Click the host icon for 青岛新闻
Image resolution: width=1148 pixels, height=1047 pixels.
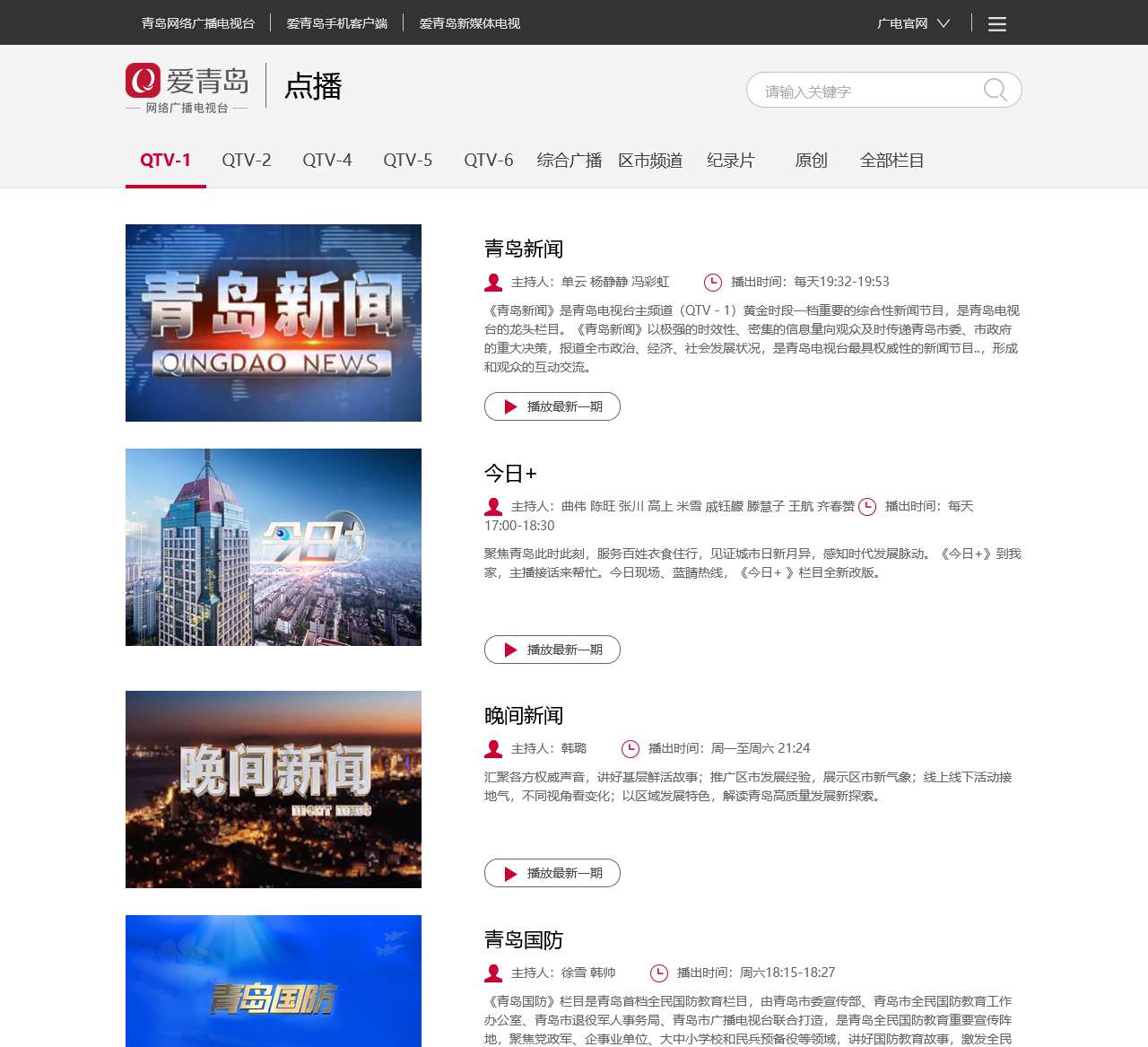click(x=493, y=283)
